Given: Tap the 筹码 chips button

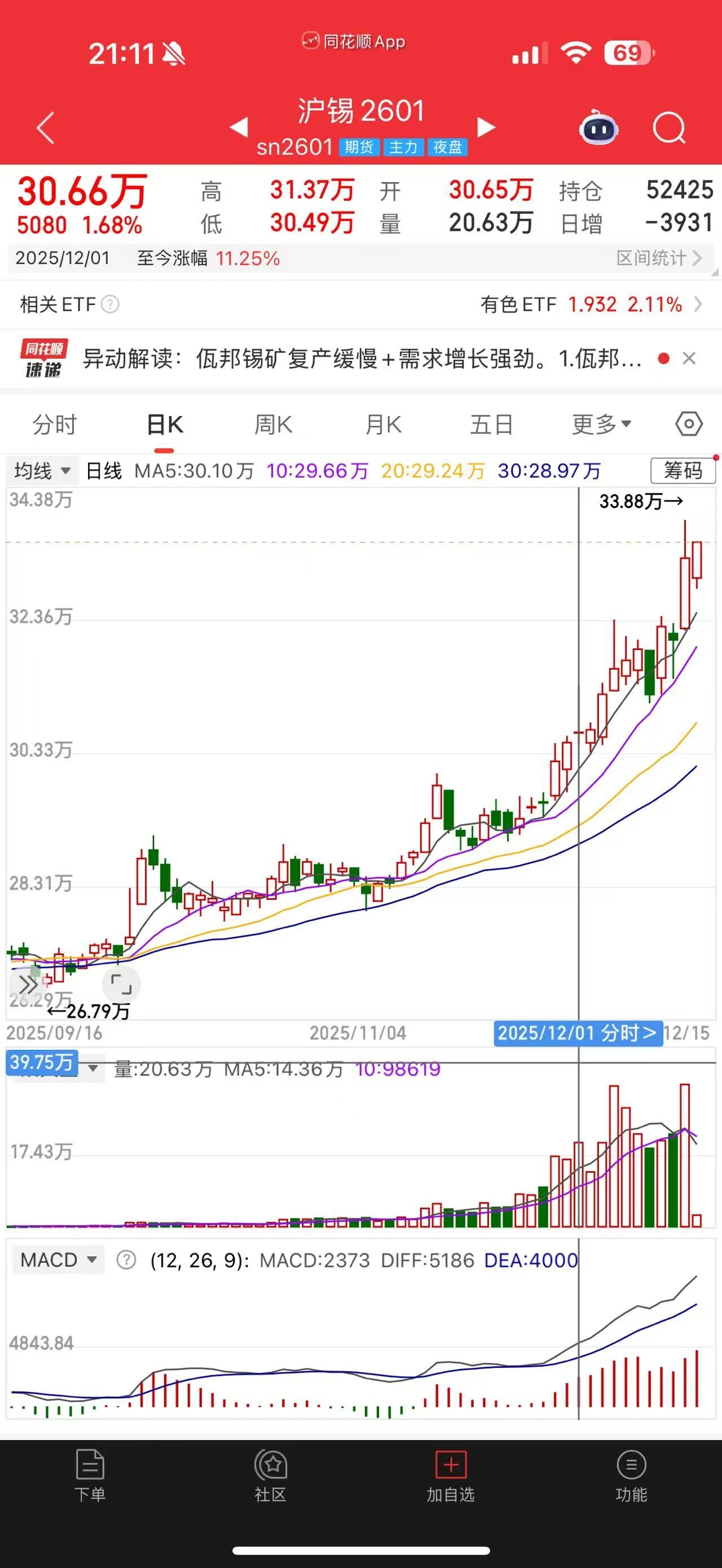Looking at the screenshot, I should point(683,471).
